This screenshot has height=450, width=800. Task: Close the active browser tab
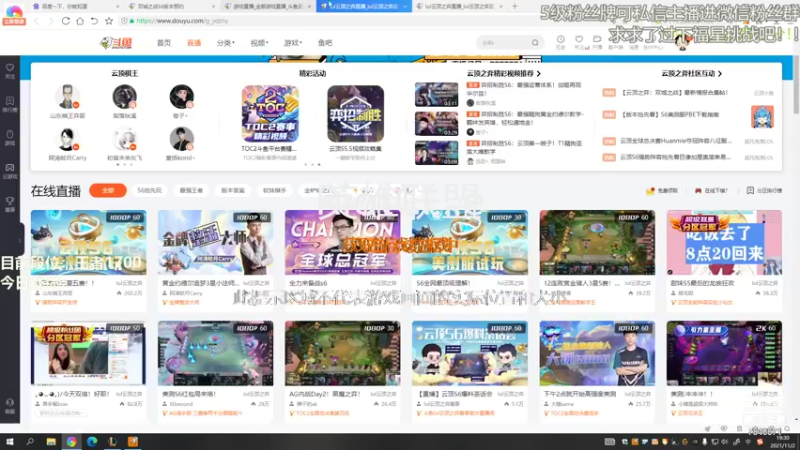[405, 6]
